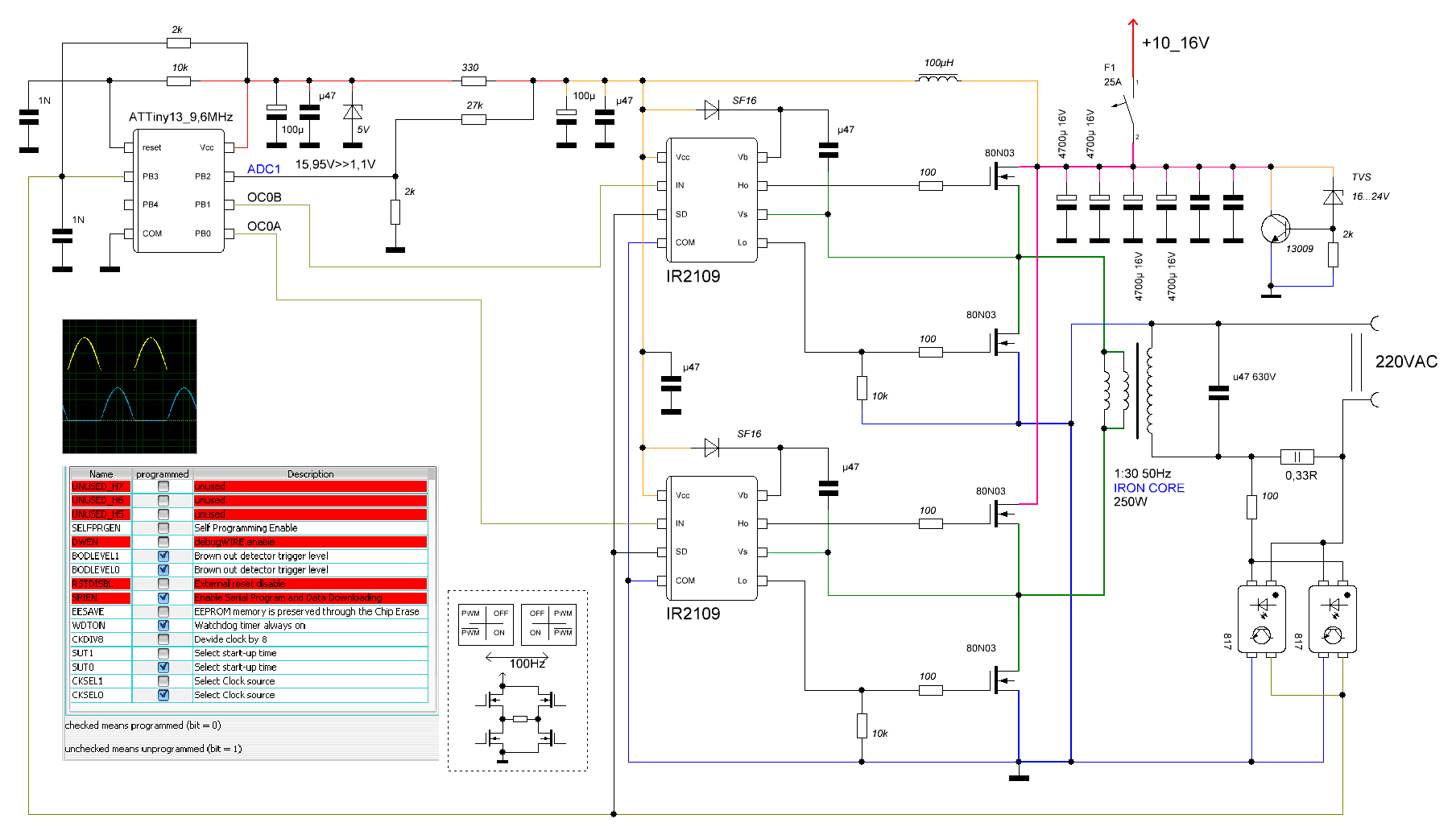Select the lower IR2109 driver chip
The height and width of the screenshot is (835, 1456).
(x=712, y=538)
